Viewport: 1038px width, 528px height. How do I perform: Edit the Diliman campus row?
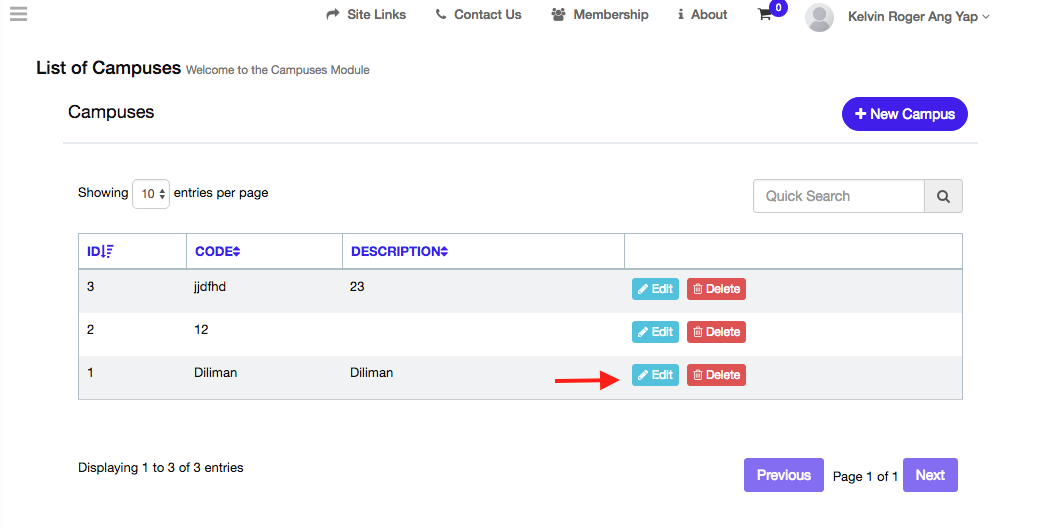(x=655, y=375)
